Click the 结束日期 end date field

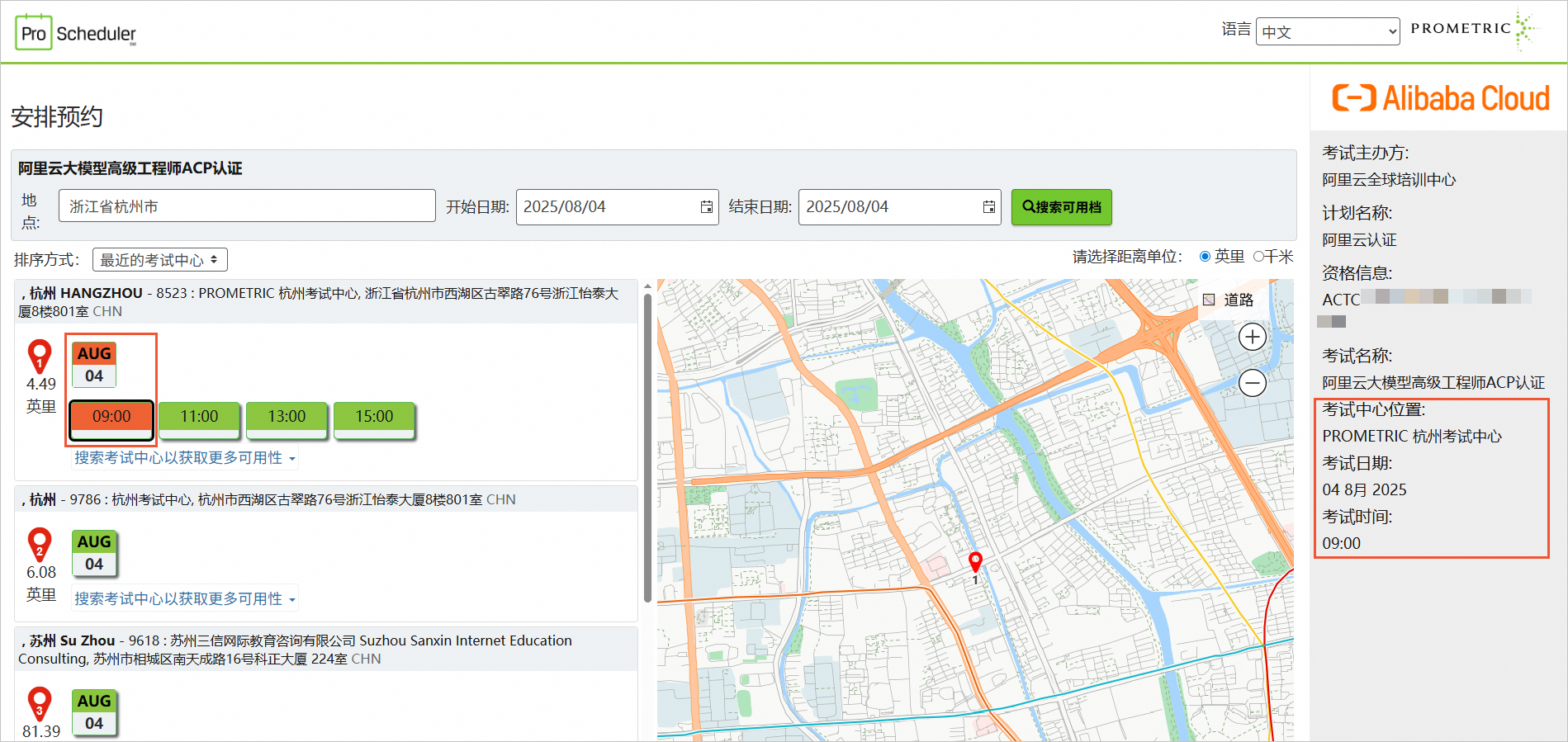click(899, 207)
